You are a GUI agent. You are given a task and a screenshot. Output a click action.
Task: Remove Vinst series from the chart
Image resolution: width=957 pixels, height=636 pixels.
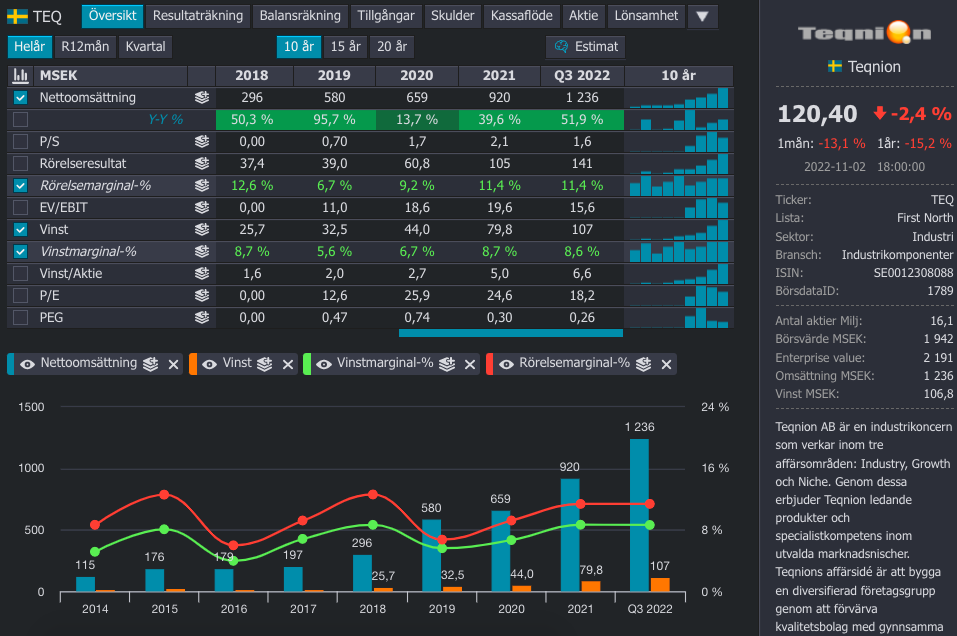(x=288, y=364)
